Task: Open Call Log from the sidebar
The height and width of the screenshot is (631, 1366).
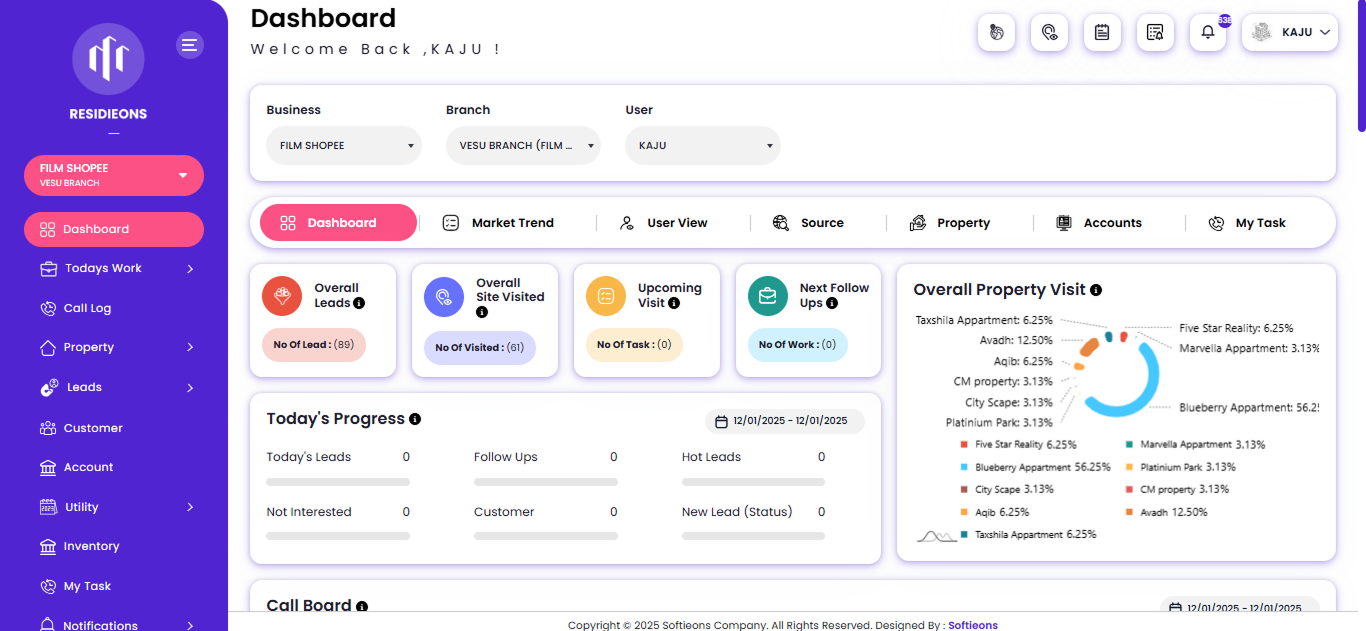Action: [87, 308]
